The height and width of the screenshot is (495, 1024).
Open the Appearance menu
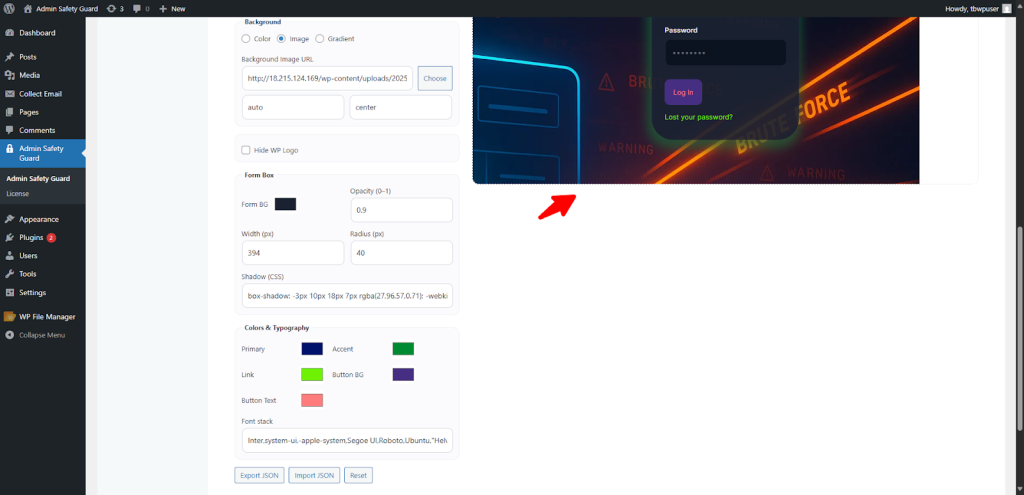point(38,219)
